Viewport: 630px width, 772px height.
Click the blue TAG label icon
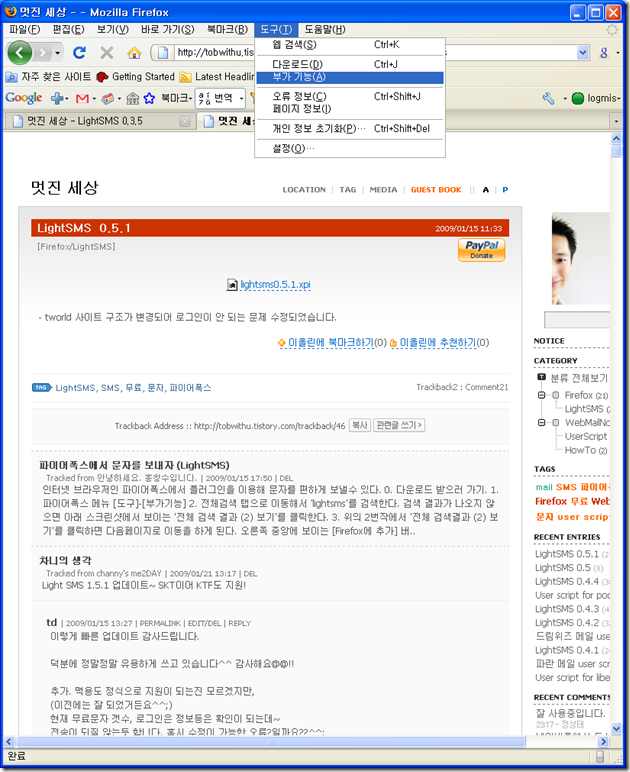click(42, 387)
